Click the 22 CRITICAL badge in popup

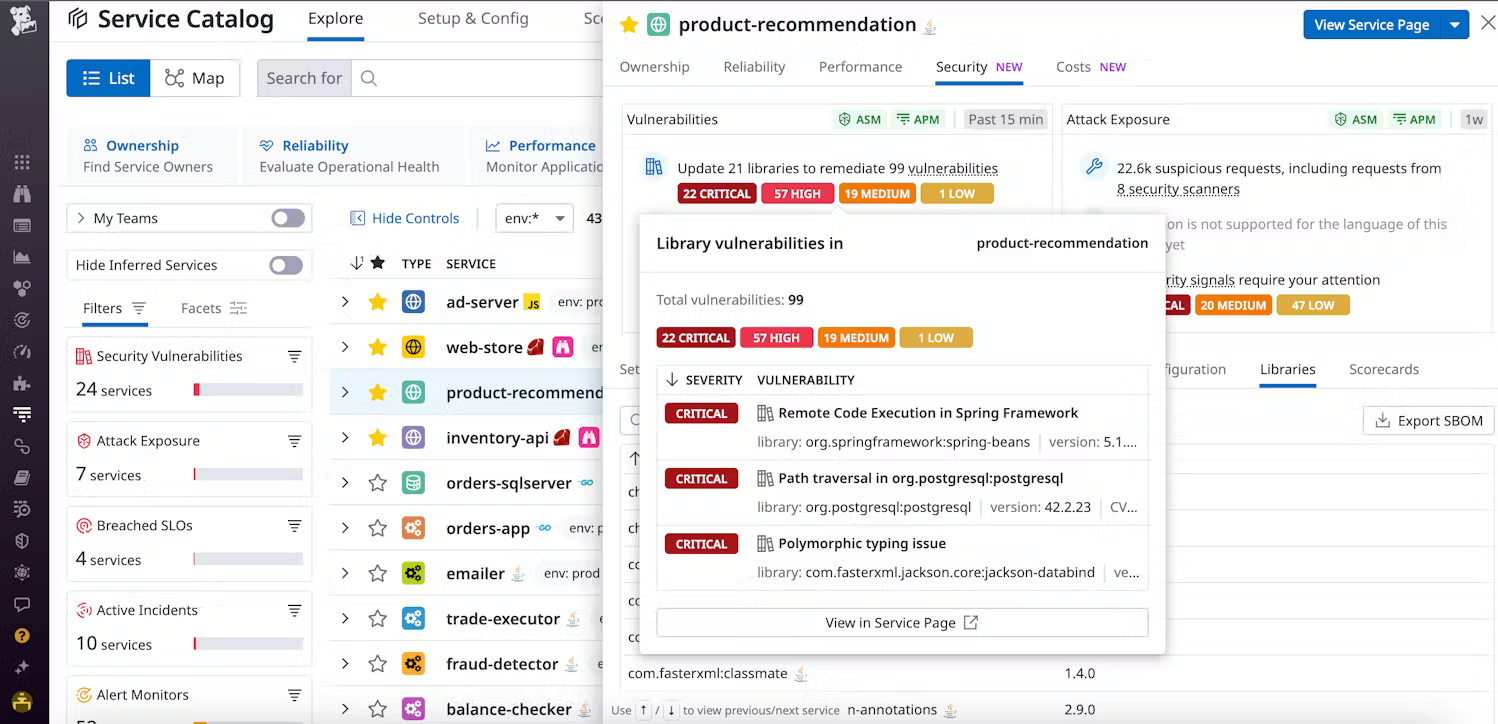[x=696, y=338]
